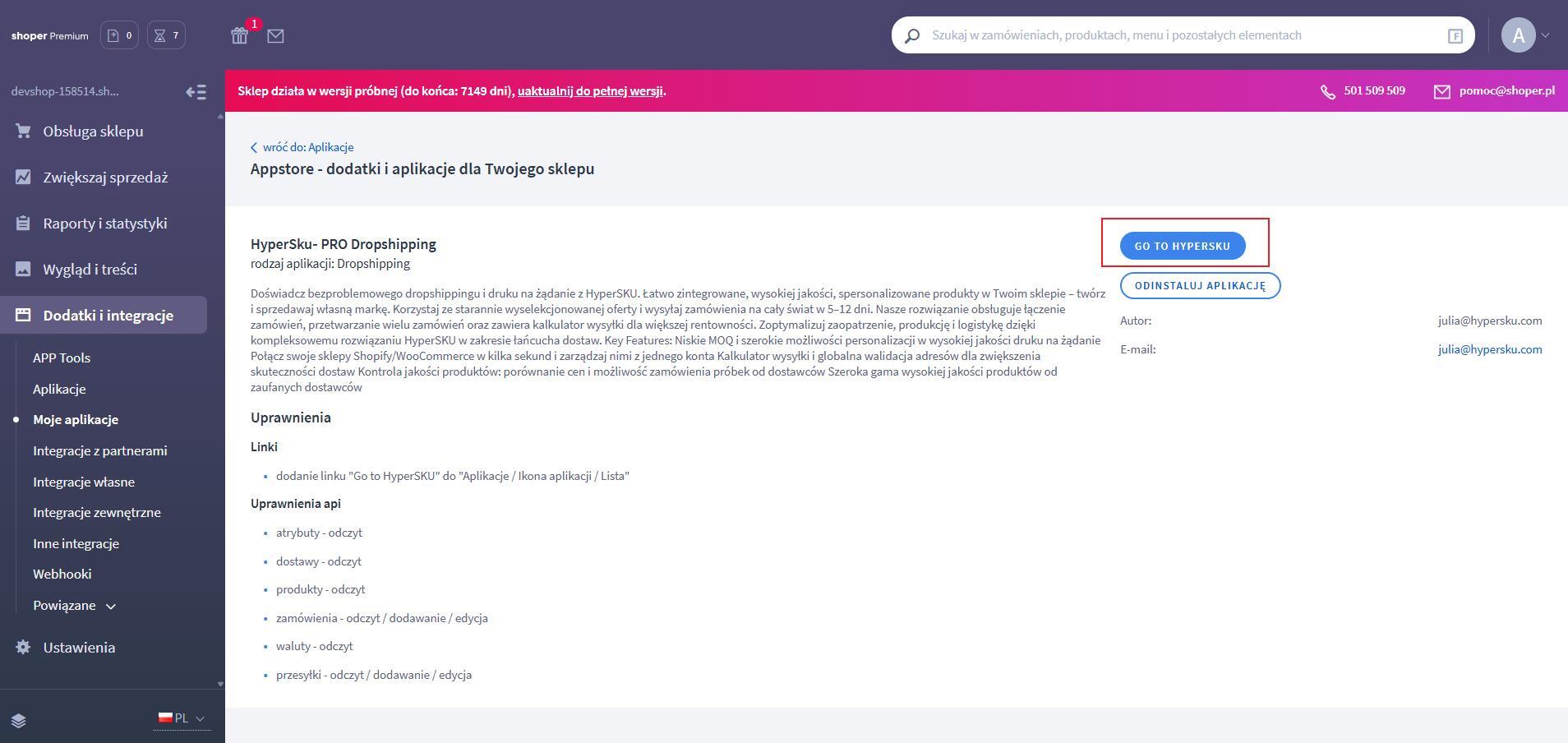
Task: Open Inne integracje
Action: pos(76,543)
